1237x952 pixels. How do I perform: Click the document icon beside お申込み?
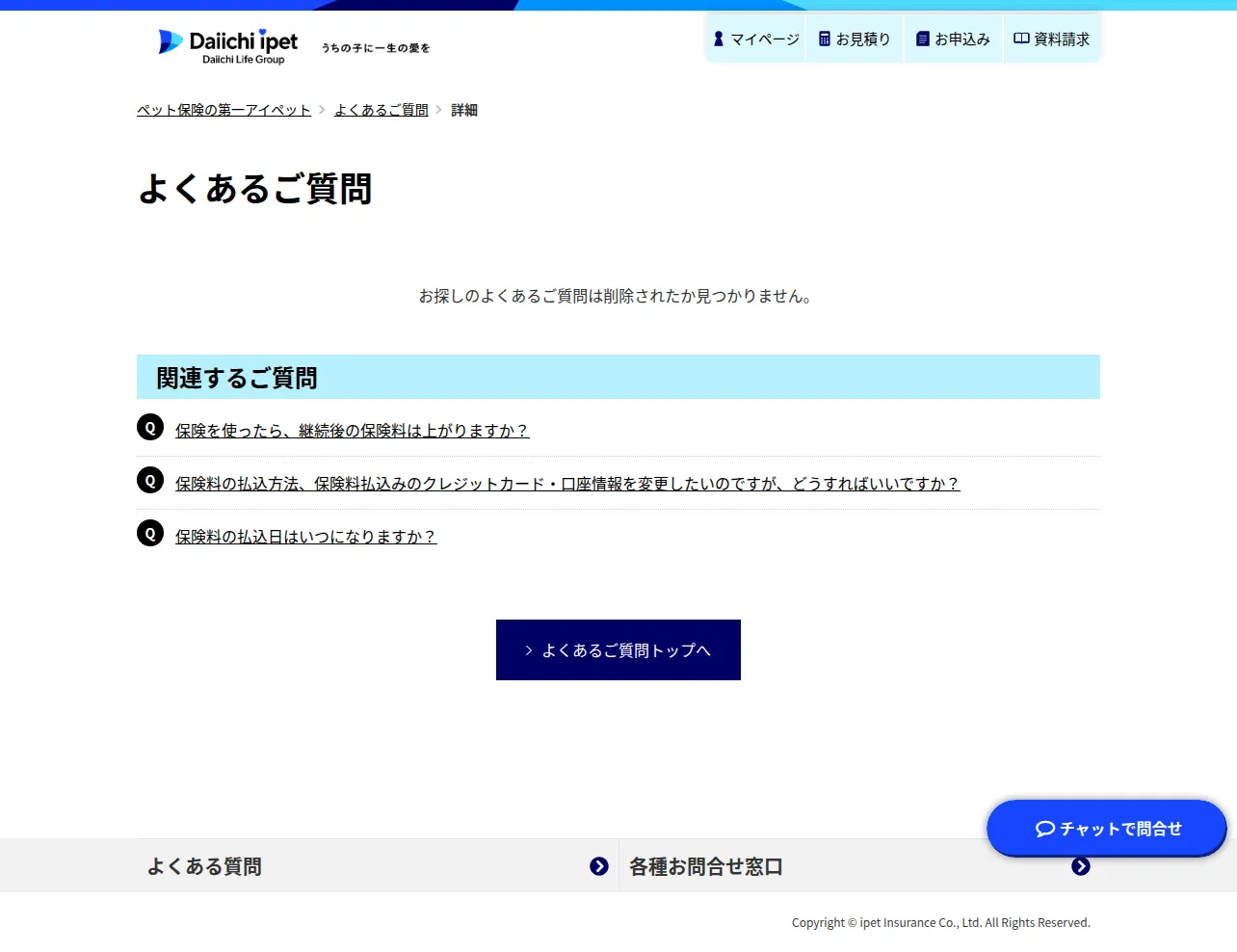[x=923, y=40]
